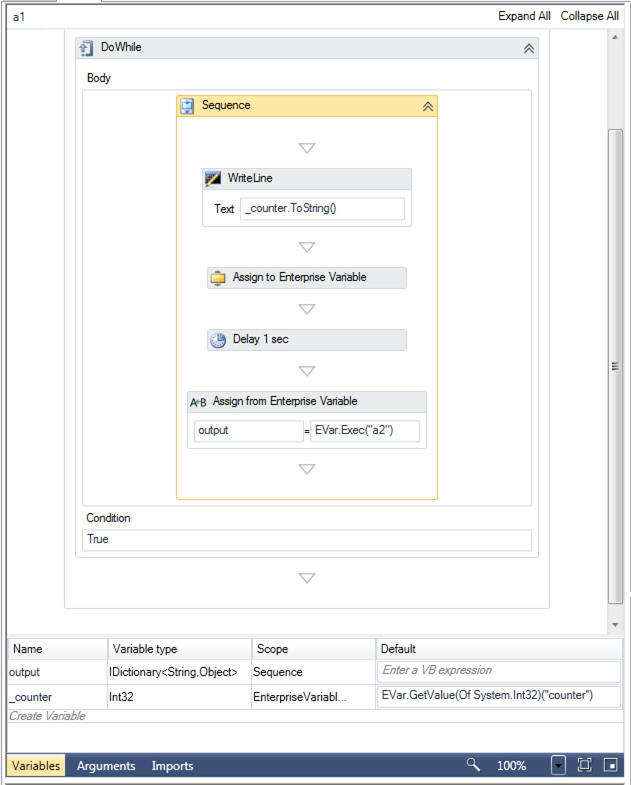Click Collapse All
Image resolution: width=631 pixels, height=785 pixels.
pos(589,16)
